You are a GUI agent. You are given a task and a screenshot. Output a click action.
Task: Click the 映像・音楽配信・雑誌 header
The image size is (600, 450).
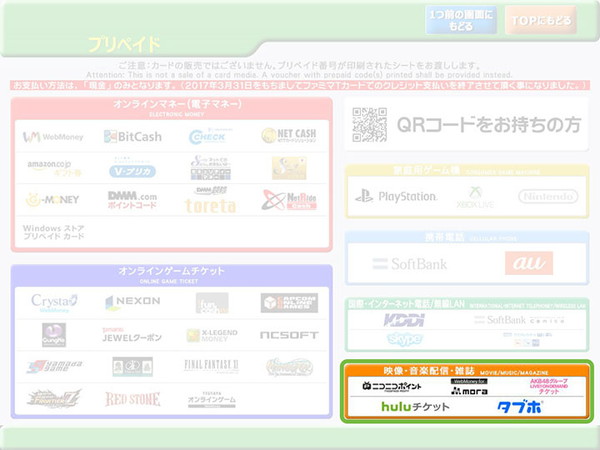466,370
